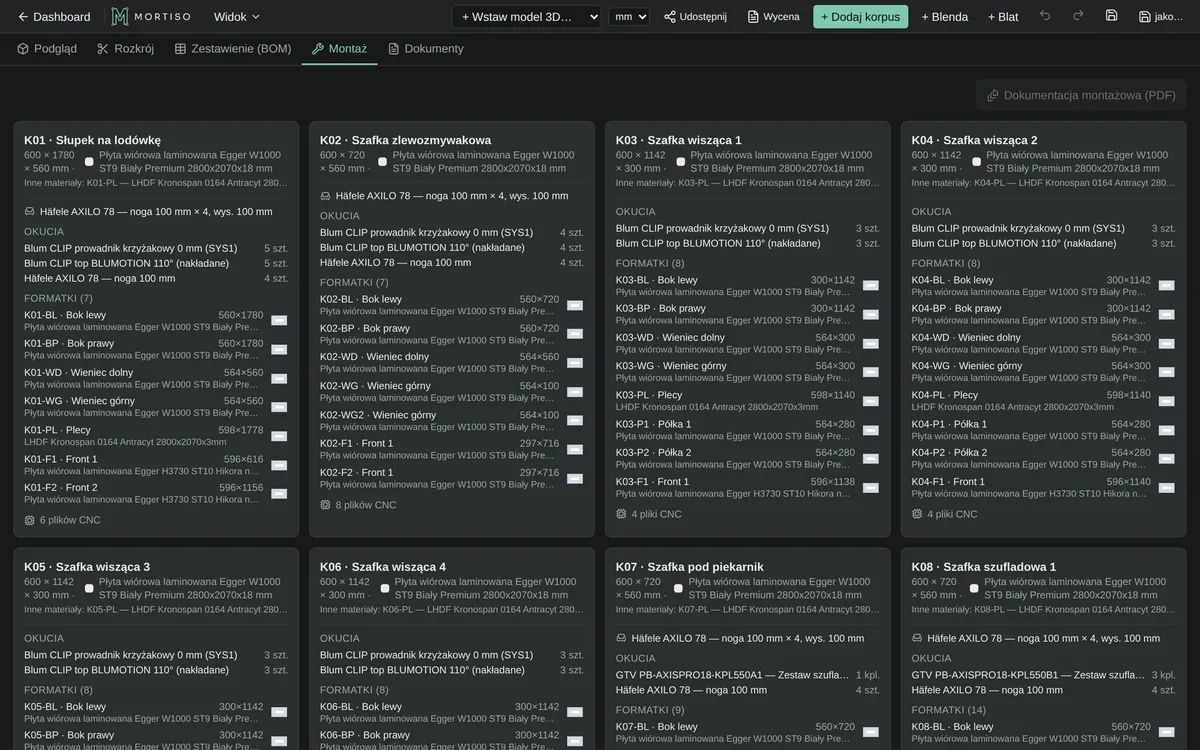Image resolution: width=1200 pixels, height=750 pixels.
Task: Open the K01-BL Bok lewy part preview
Action: coord(279,320)
